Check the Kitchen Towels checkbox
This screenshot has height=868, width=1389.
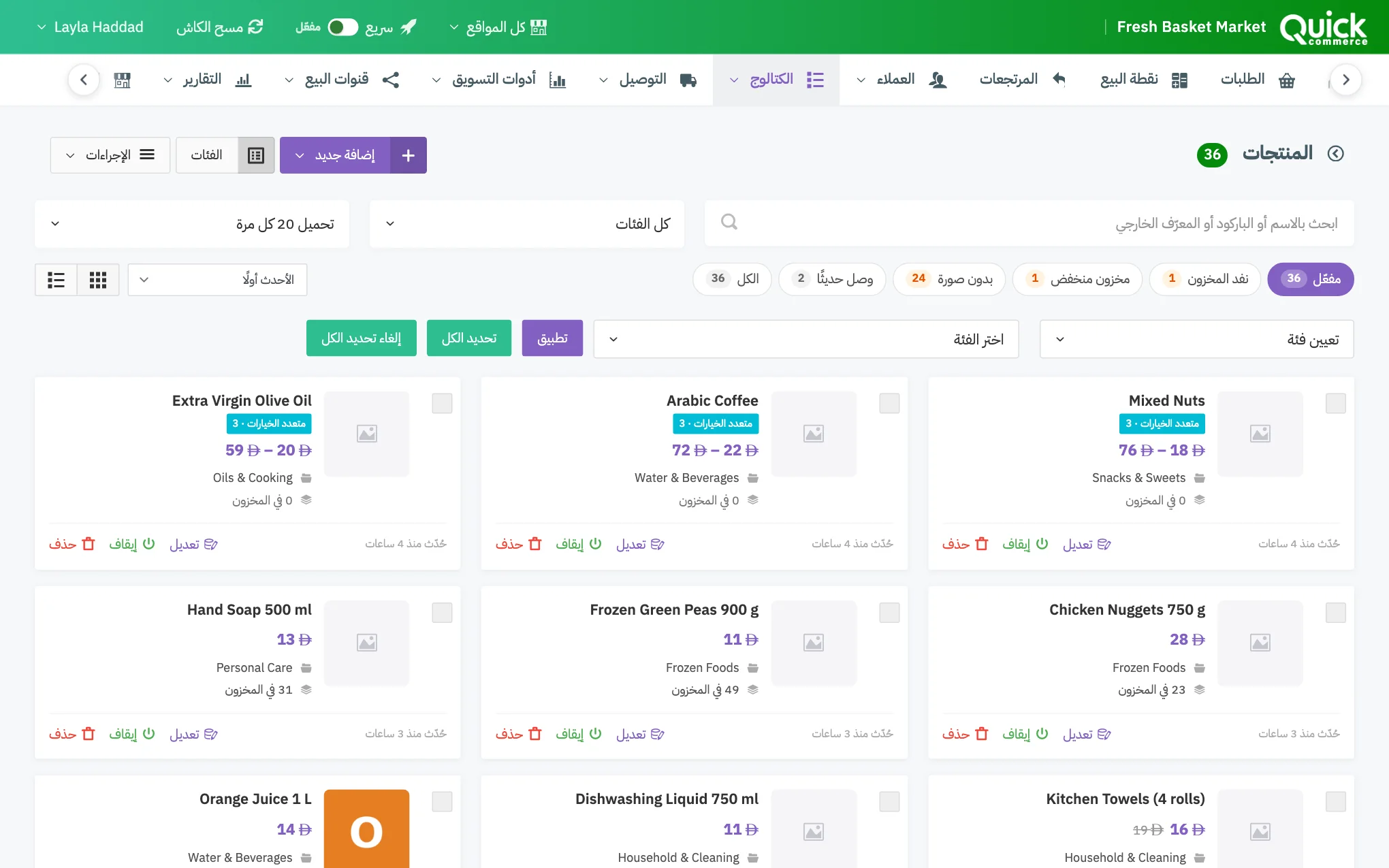click(1335, 802)
